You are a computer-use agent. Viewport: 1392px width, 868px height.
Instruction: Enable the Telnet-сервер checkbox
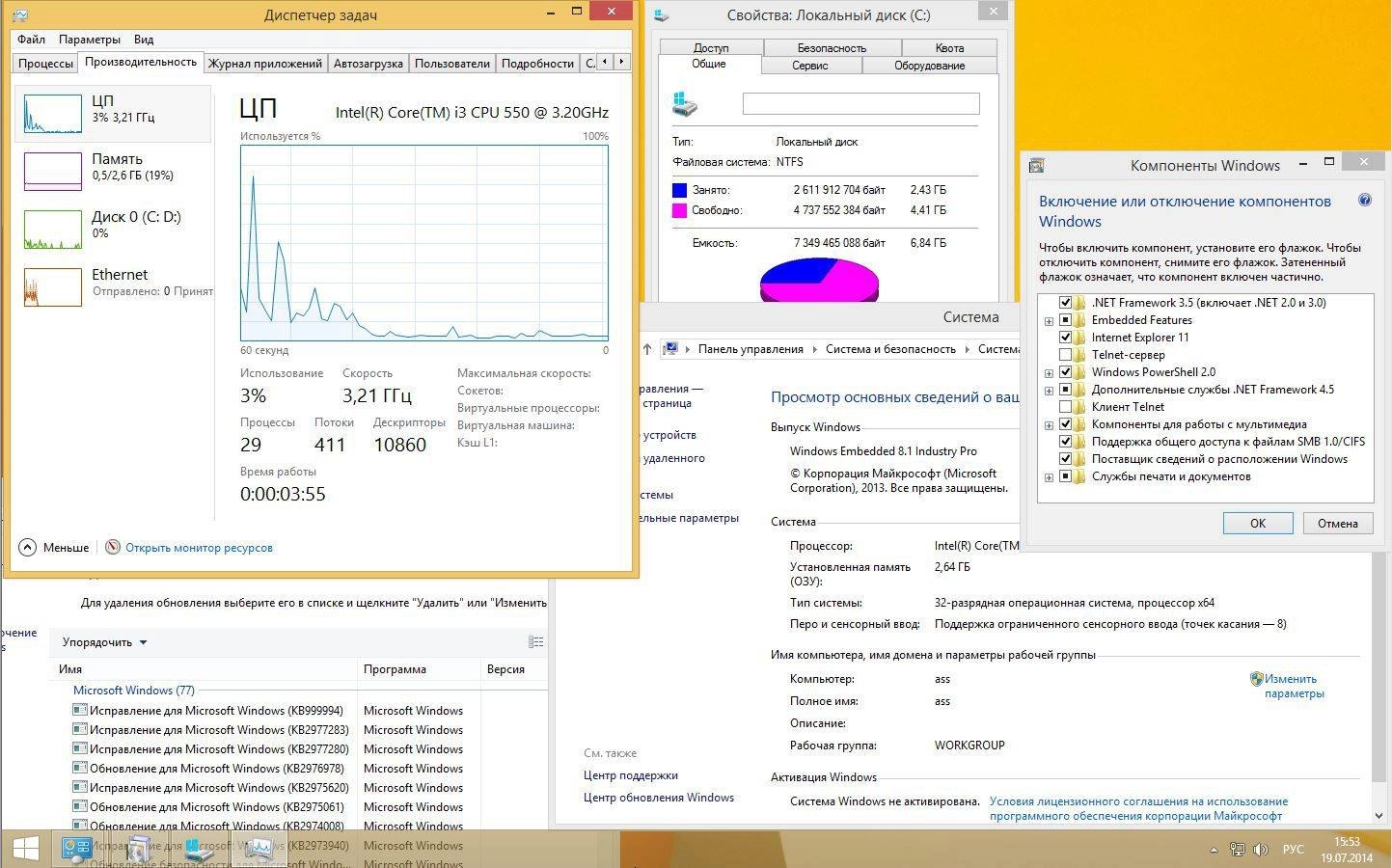coord(1066,355)
